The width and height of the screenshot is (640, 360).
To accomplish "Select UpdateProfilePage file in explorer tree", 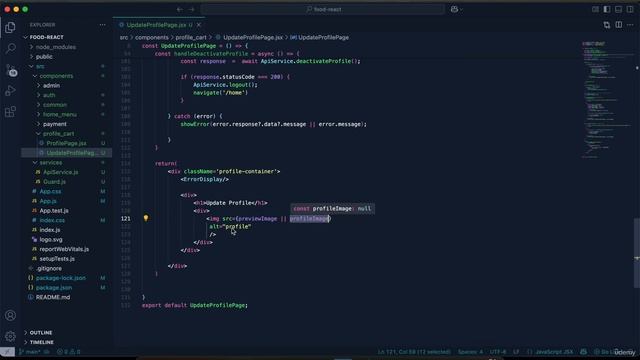I will pos(67,153).
